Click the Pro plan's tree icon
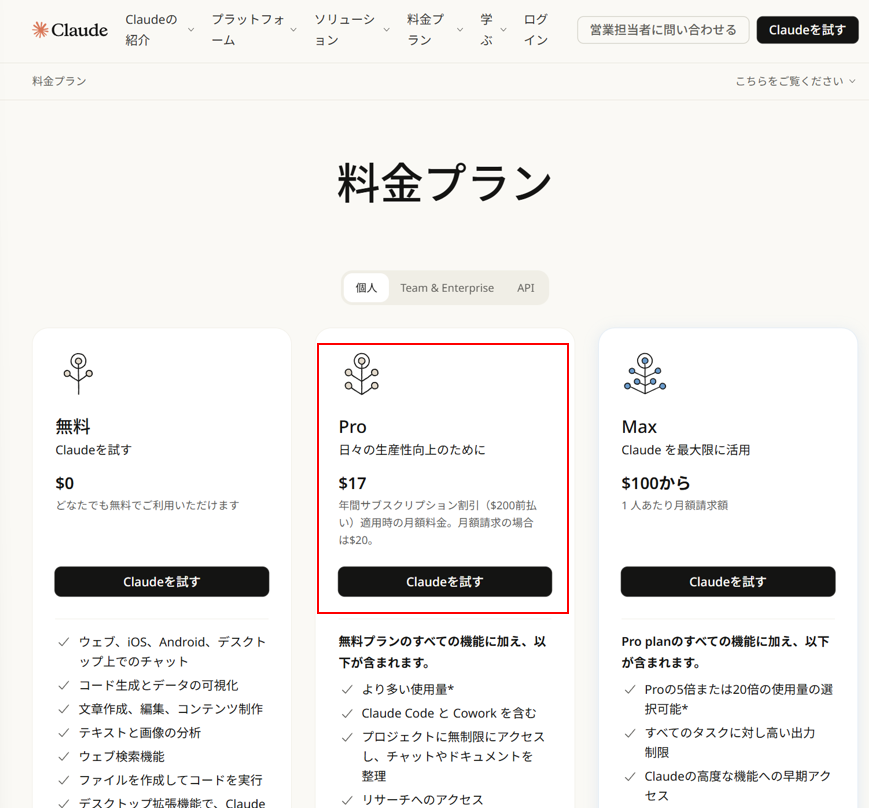The image size is (869, 808). coord(360,374)
